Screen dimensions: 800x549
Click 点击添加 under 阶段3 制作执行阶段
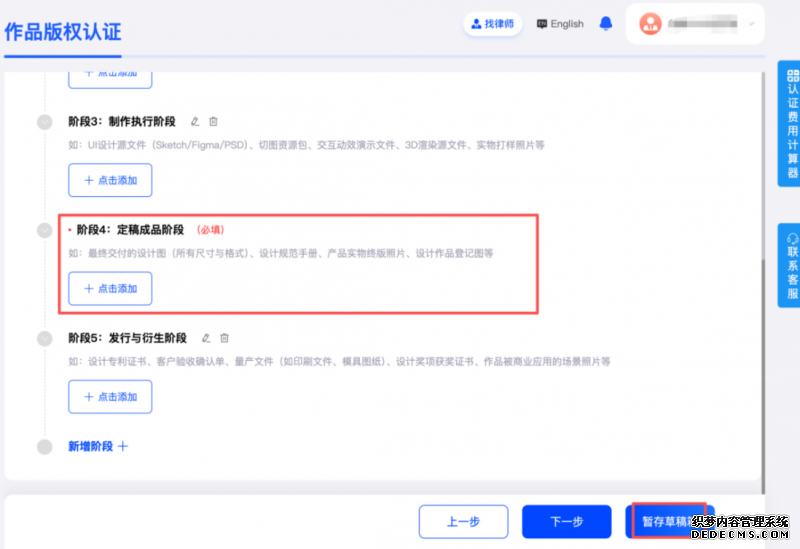(110, 180)
